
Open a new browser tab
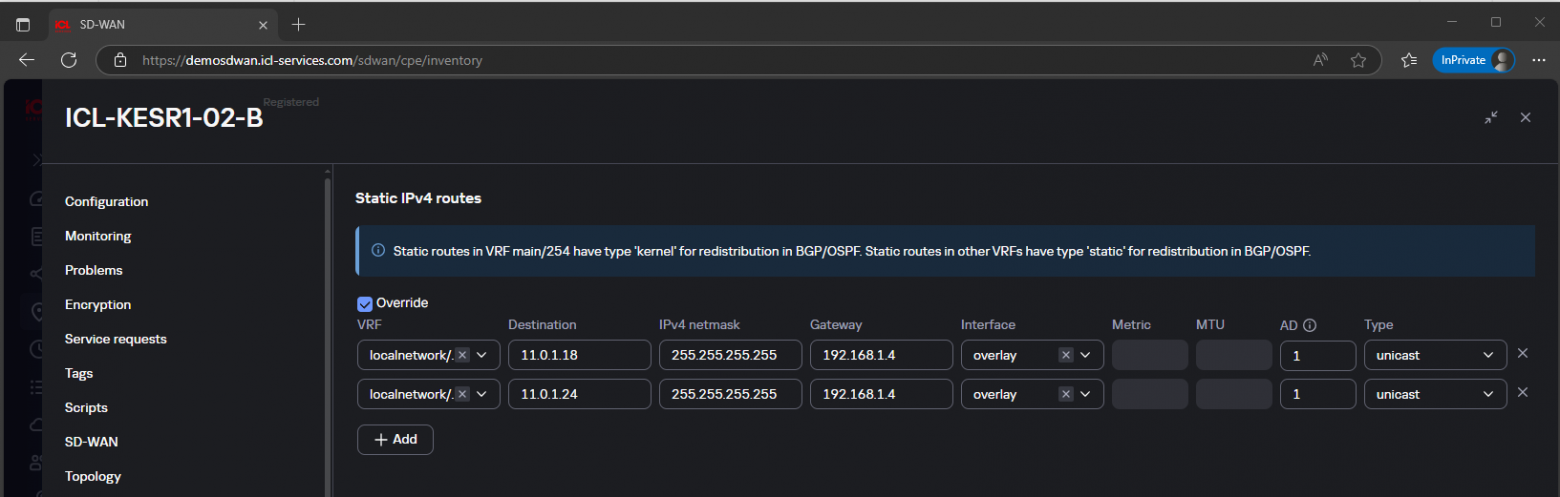298,24
